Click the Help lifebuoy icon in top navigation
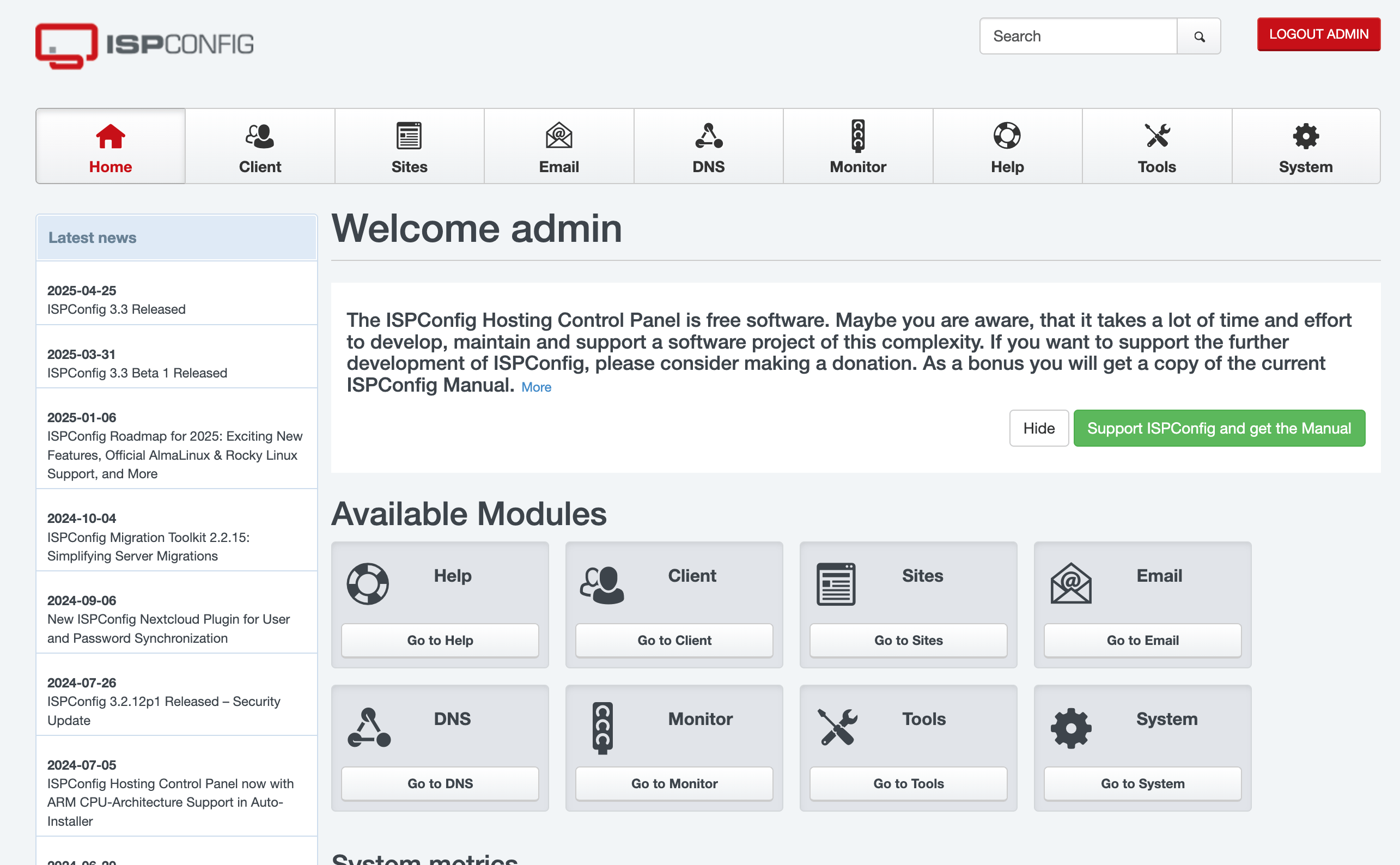 pyautogui.click(x=1007, y=136)
